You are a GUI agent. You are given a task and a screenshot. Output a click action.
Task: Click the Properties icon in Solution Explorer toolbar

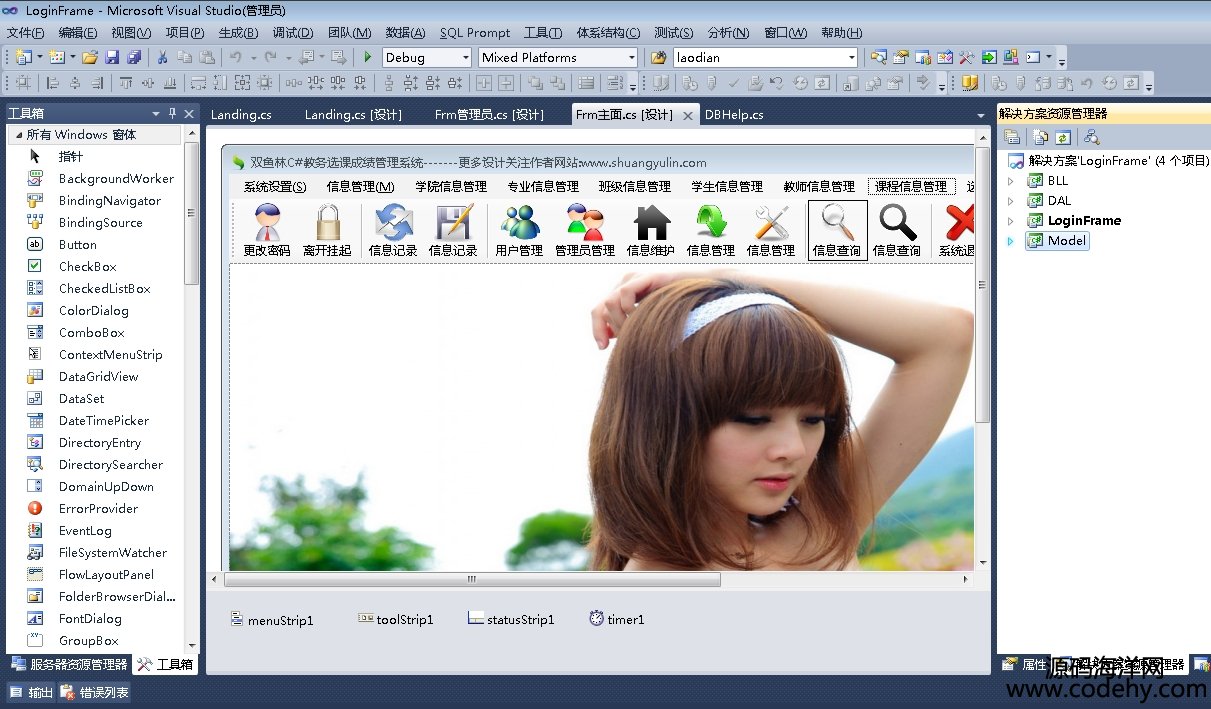click(x=1012, y=137)
